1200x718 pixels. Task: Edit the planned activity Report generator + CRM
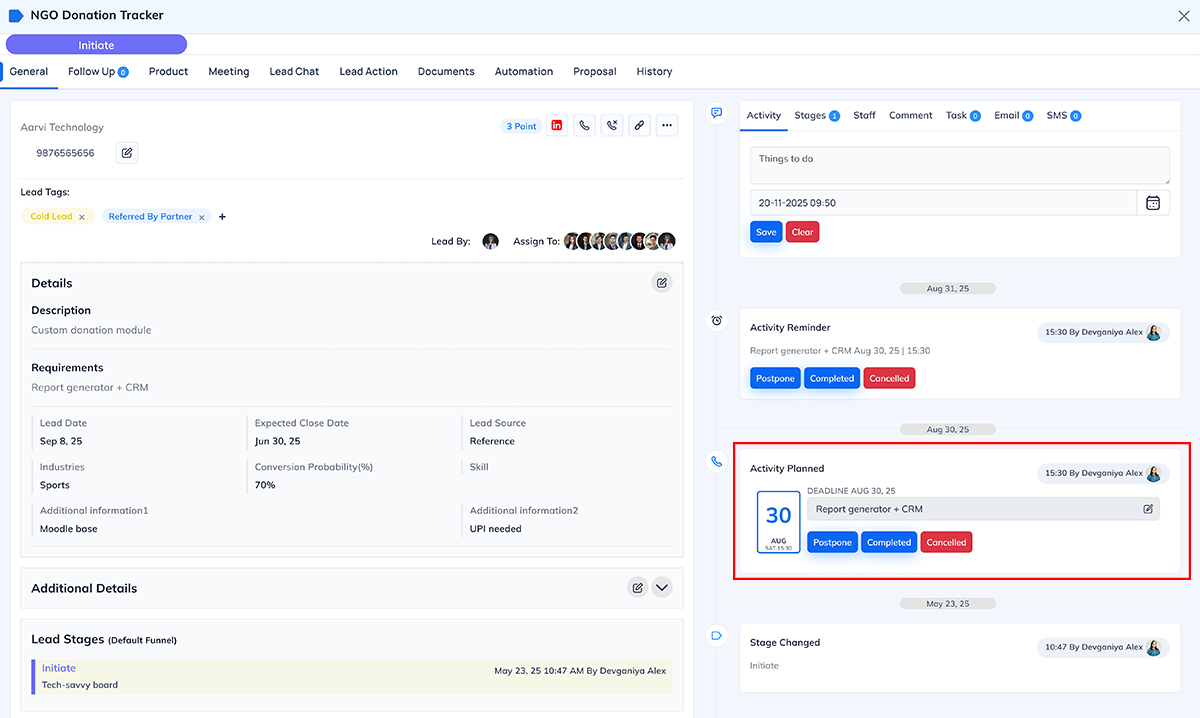click(1148, 509)
